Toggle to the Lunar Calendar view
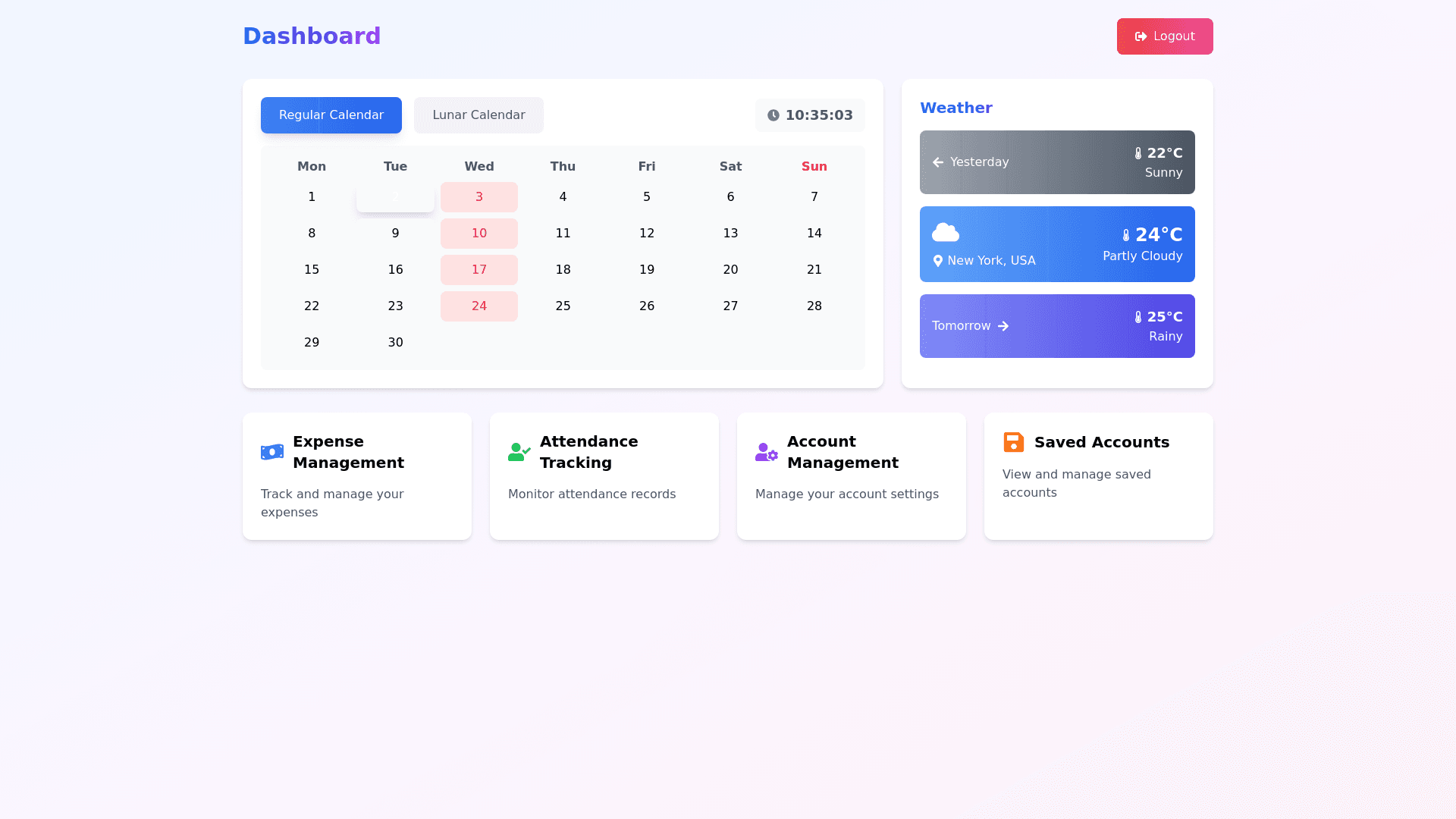 coord(479,115)
